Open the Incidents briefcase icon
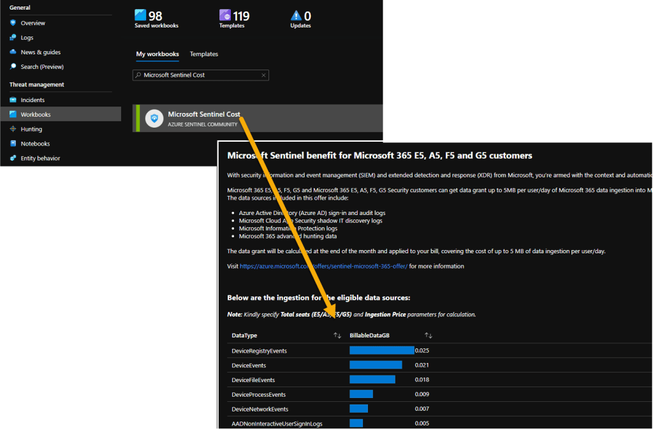The width and height of the screenshot is (653, 430). pyautogui.click(x=13, y=100)
